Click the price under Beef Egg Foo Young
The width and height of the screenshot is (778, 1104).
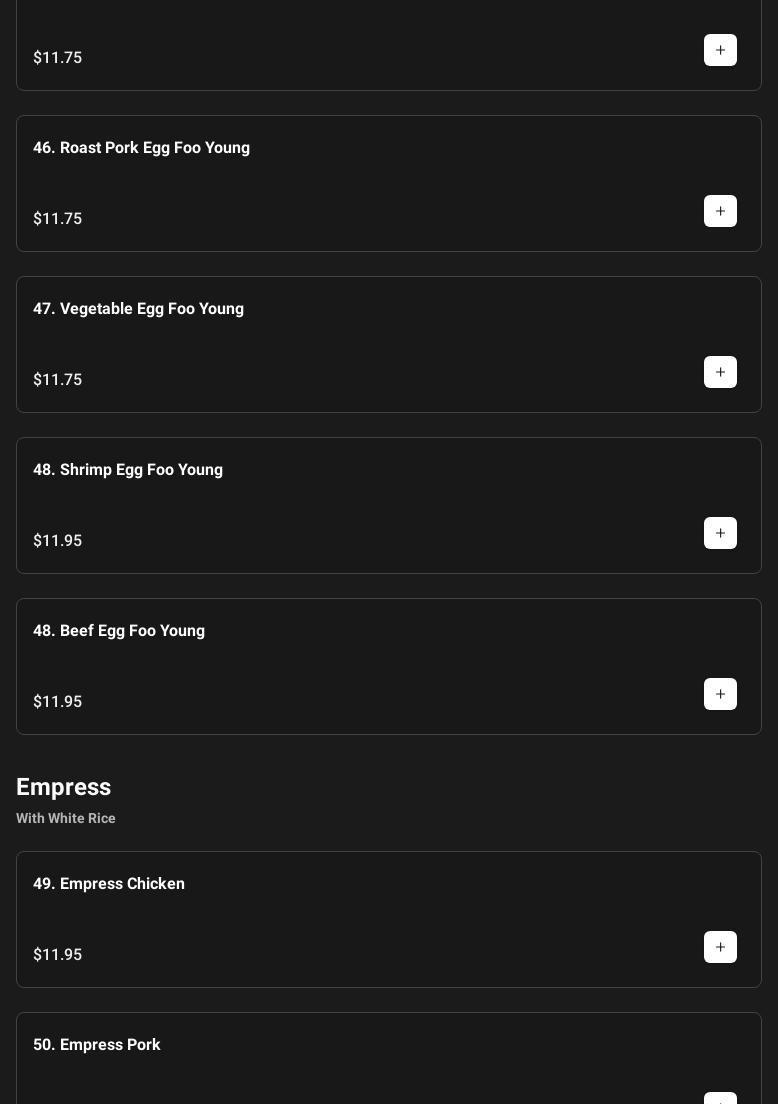point(58,701)
